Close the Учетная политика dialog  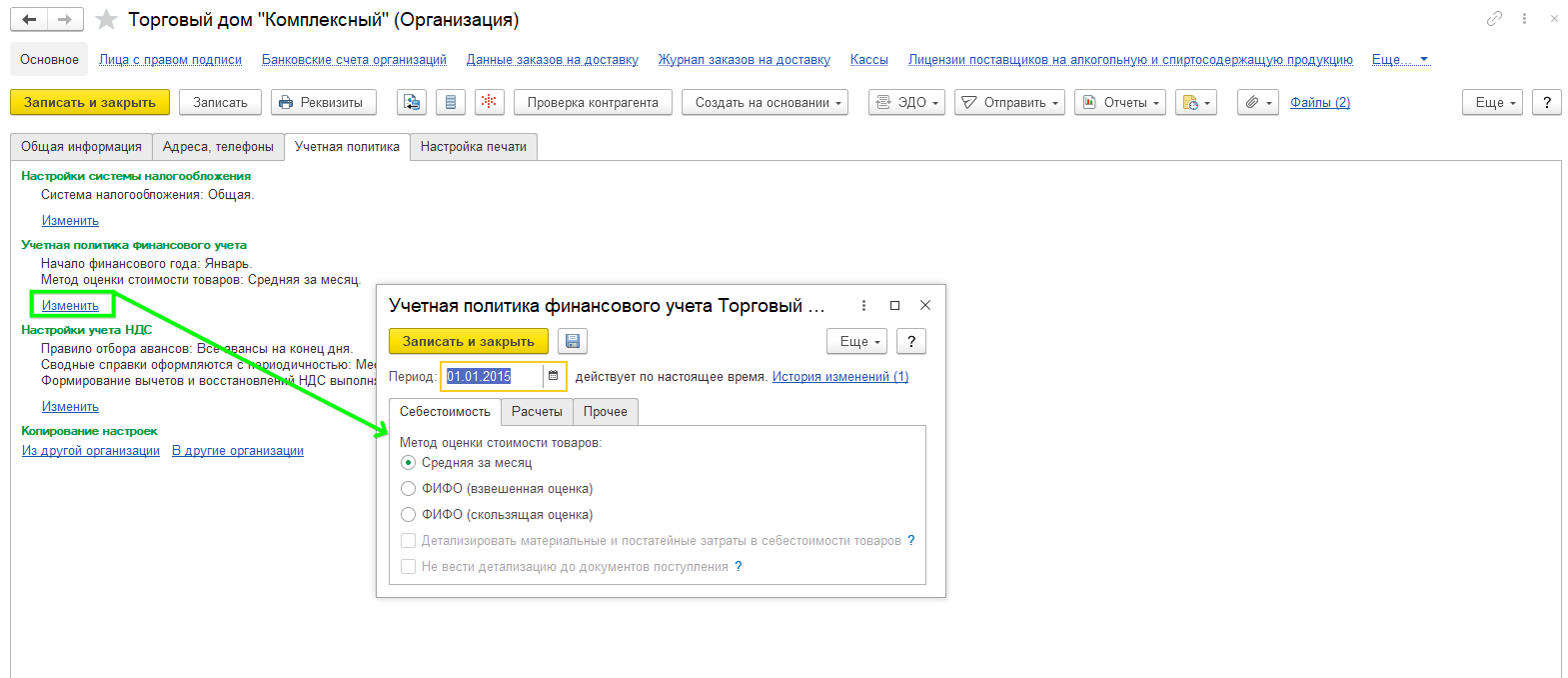click(x=925, y=305)
